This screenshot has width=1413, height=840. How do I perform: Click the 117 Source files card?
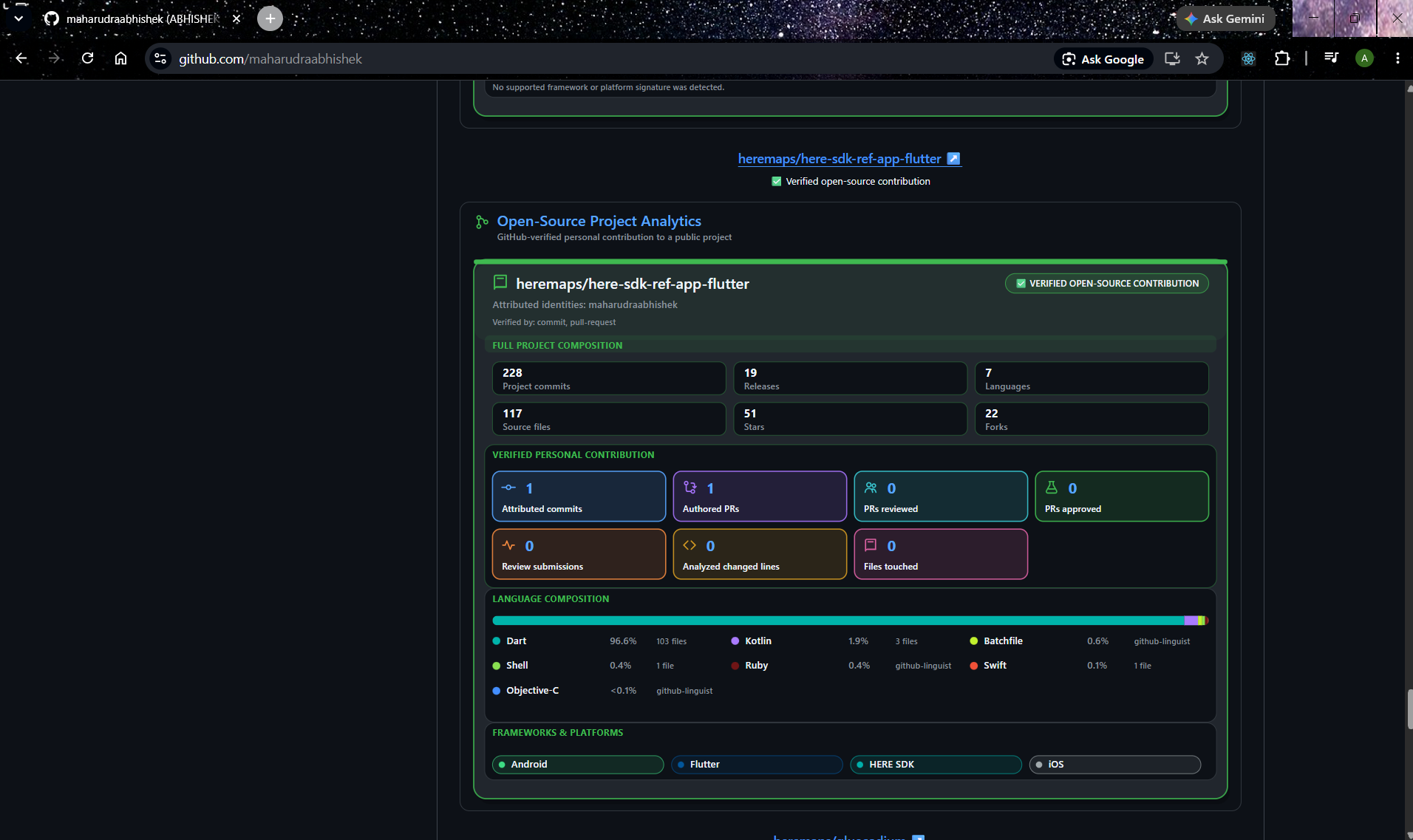pyautogui.click(x=609, y=419)
